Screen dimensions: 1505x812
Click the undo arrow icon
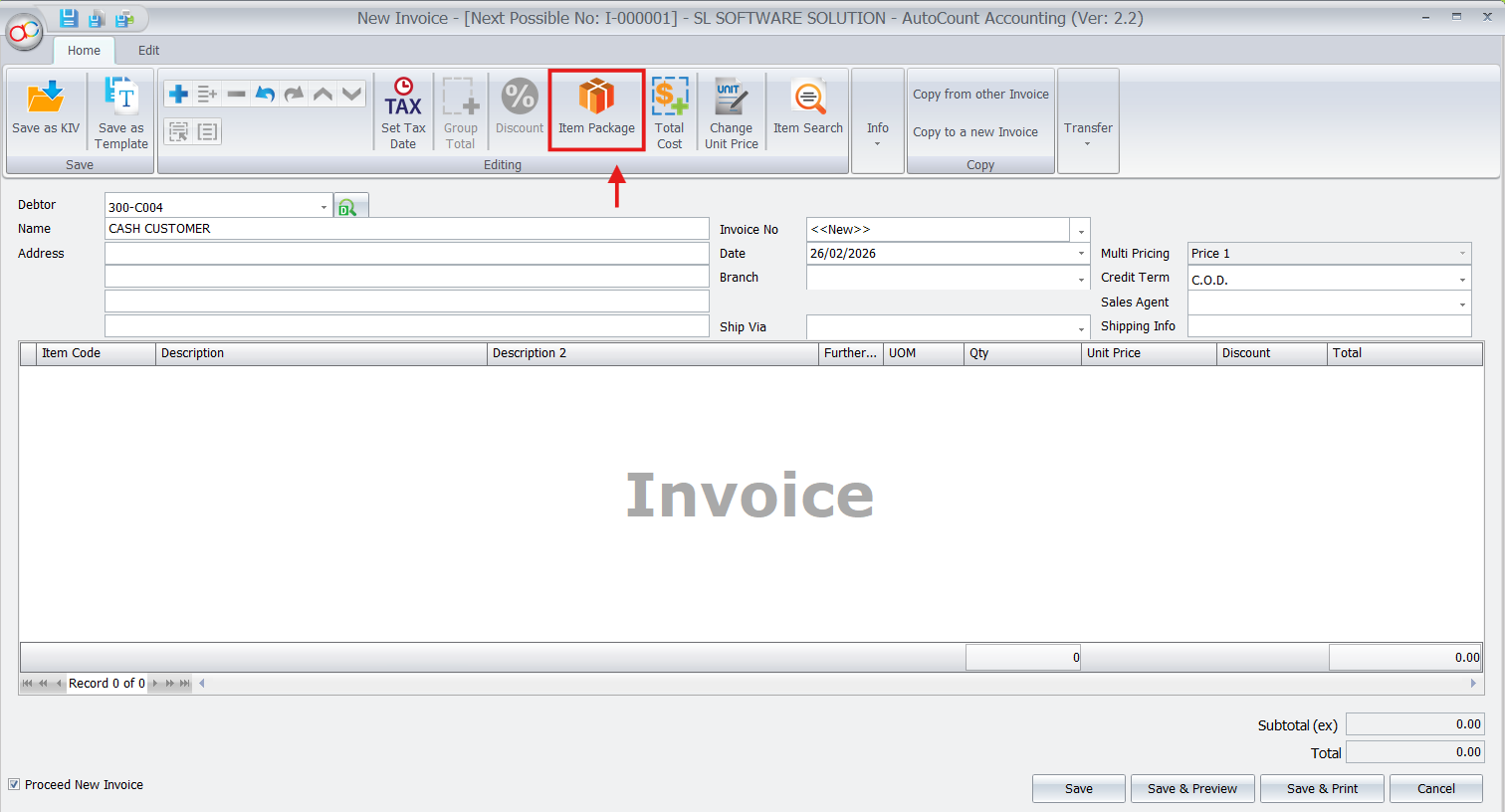tap(265, 94)
